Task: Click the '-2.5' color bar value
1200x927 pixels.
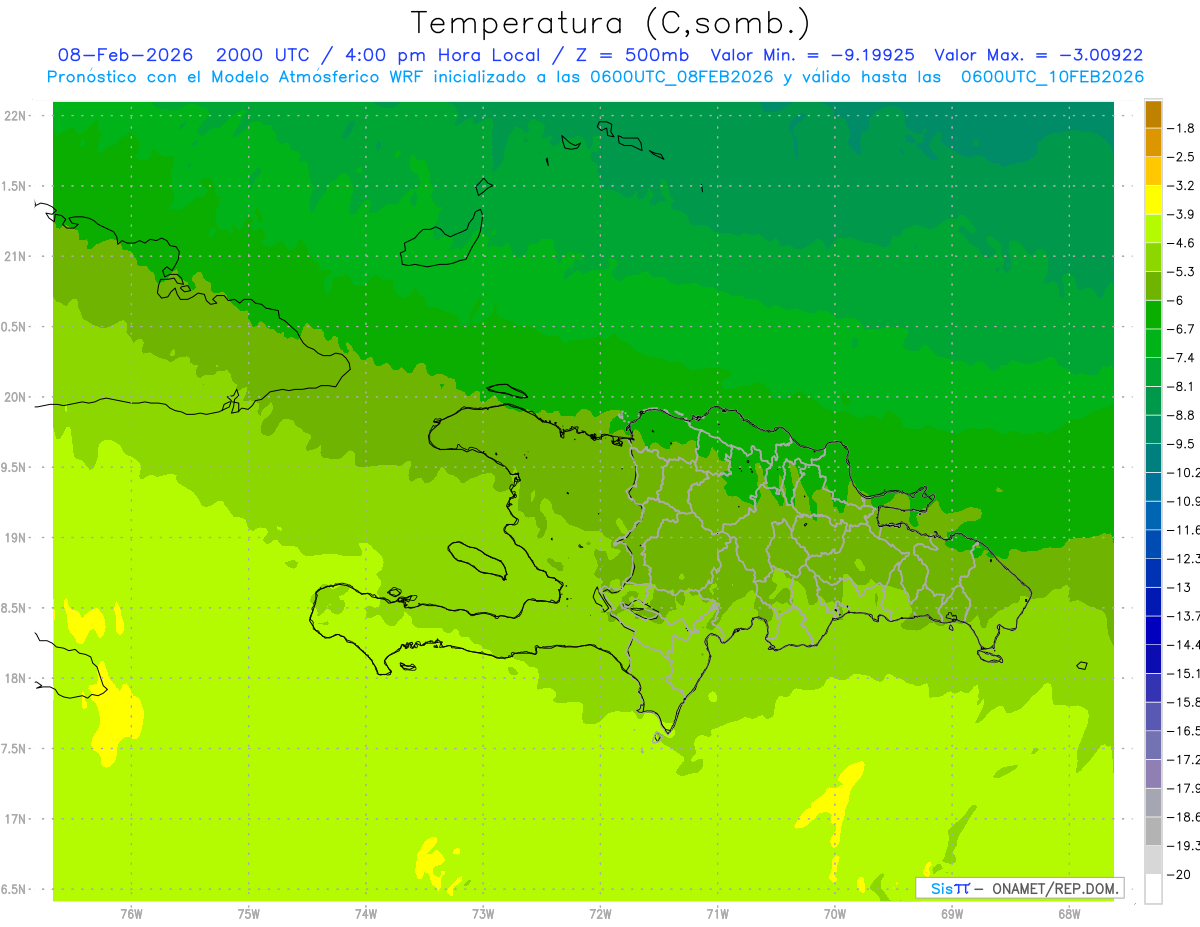Action: point(1183,157)
